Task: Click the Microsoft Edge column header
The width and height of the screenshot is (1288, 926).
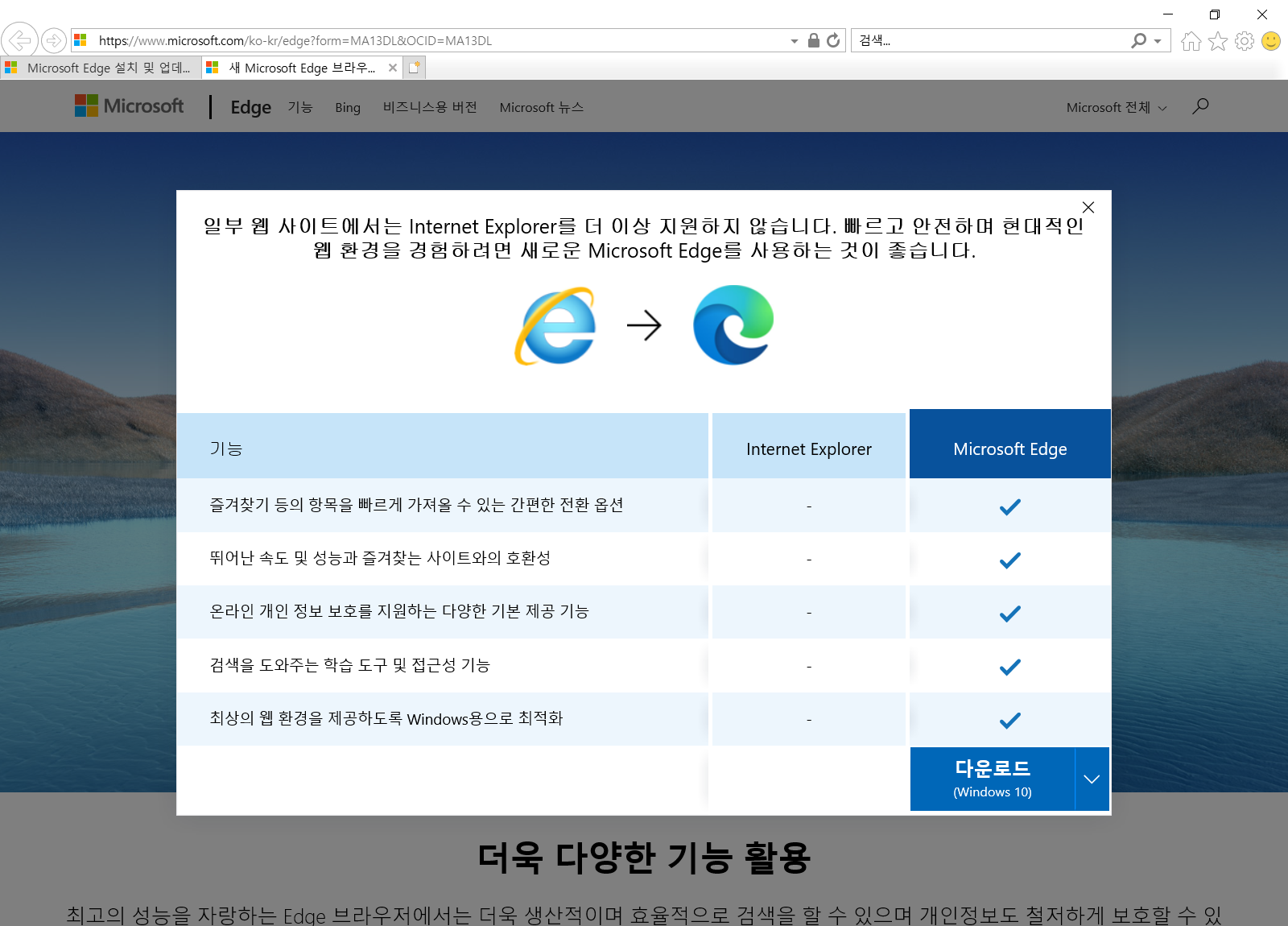Action: click(1010, 444)
